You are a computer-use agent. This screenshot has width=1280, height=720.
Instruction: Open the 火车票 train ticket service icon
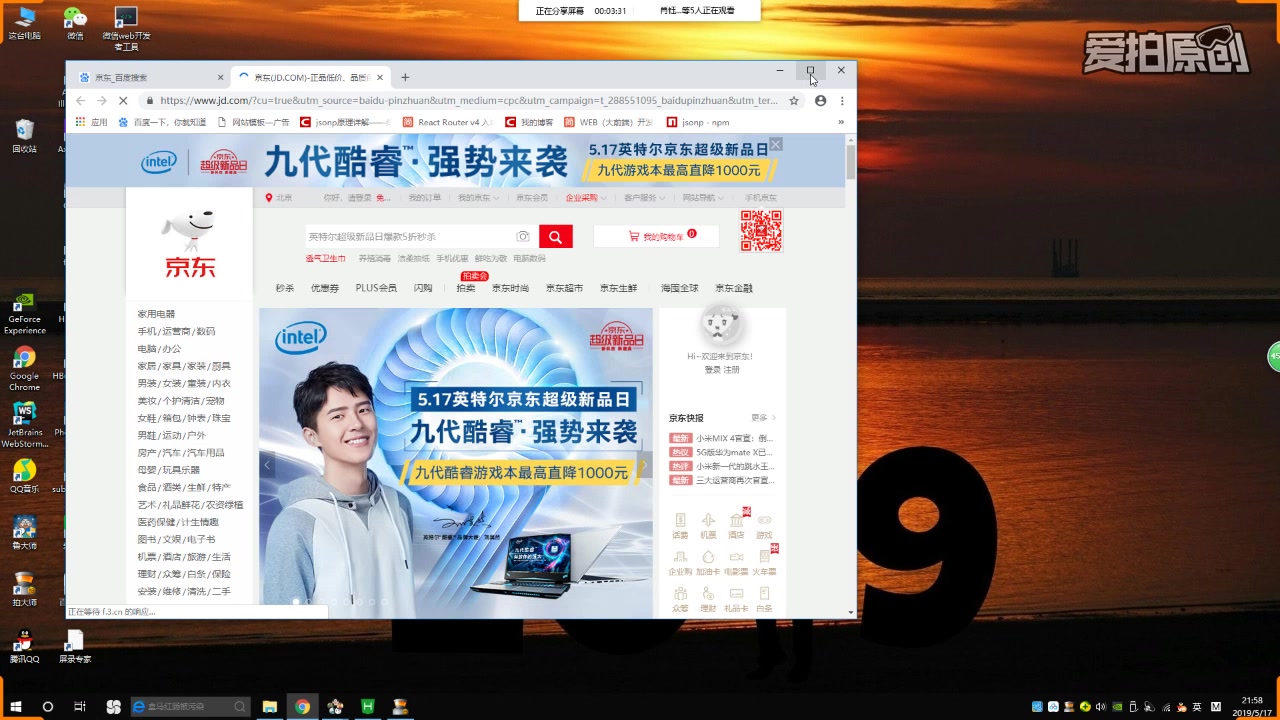(x=764, y=563)
